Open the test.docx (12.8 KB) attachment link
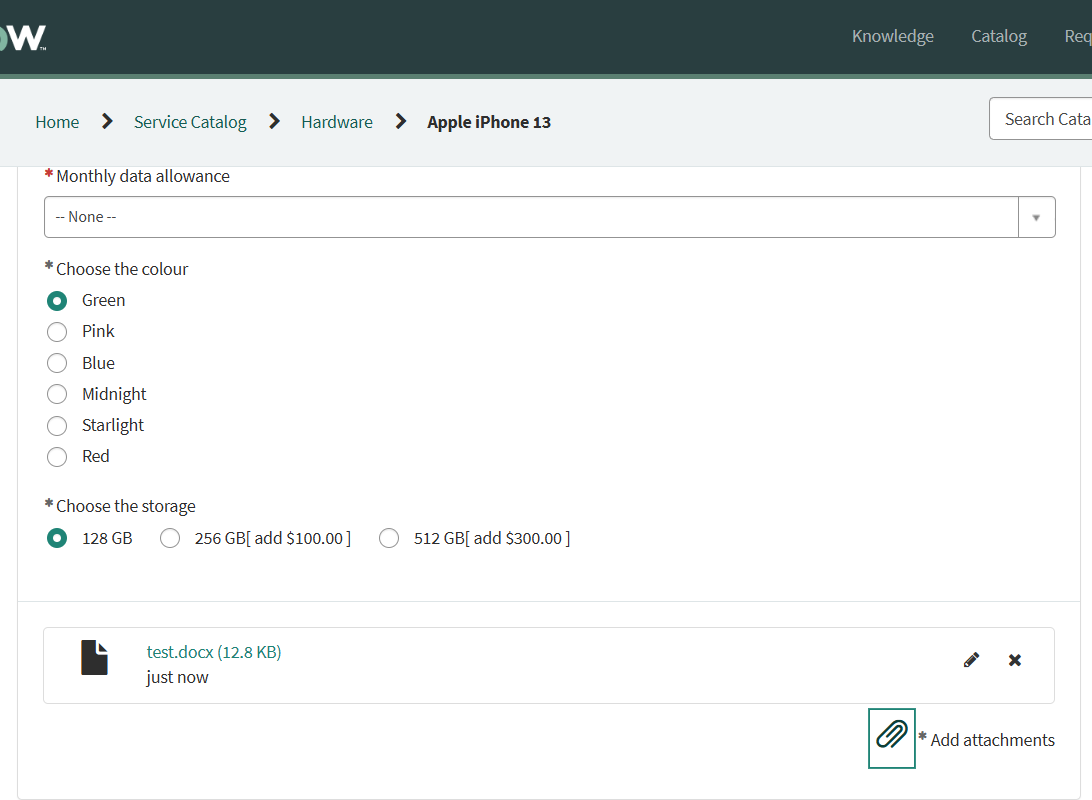The image size is (1092, 800). 214,652
